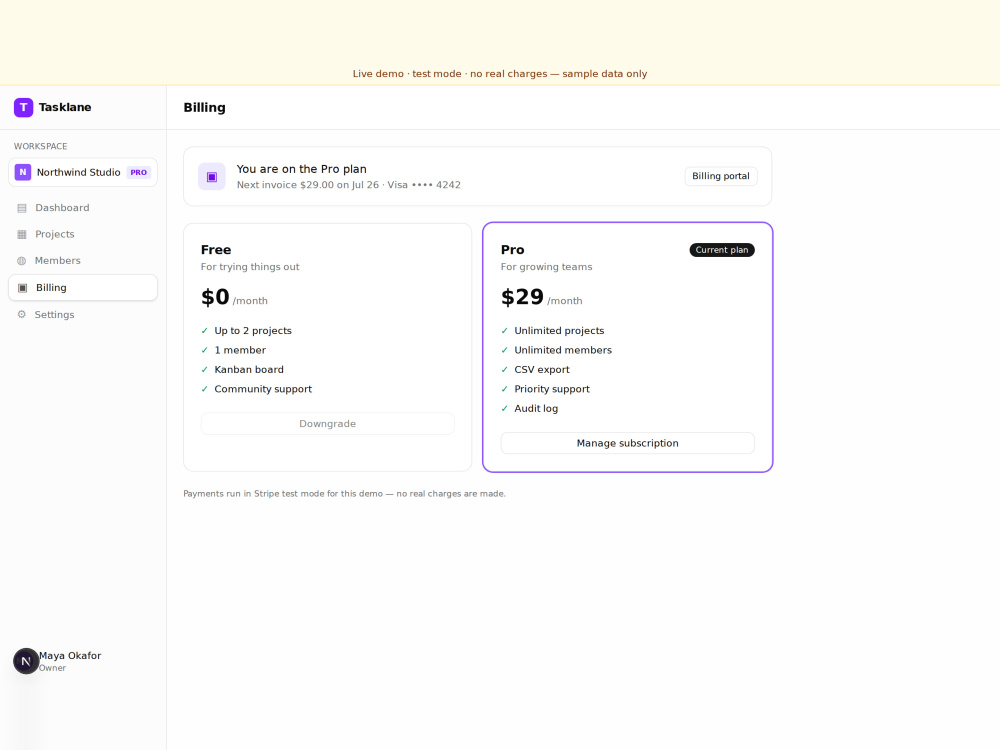Click the $29 price on Pro plan
The width and height of the screenshot is (1000, 750).
(522, 297)
